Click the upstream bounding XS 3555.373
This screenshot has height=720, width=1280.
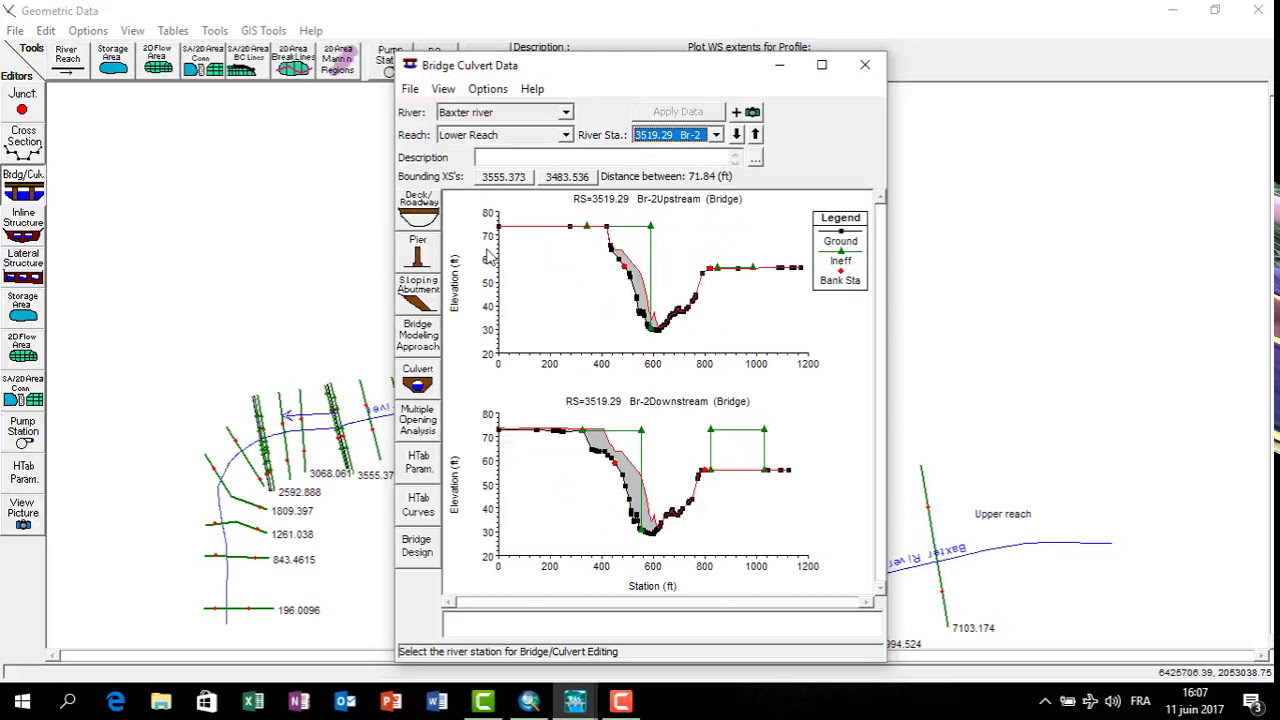point(503,177)
